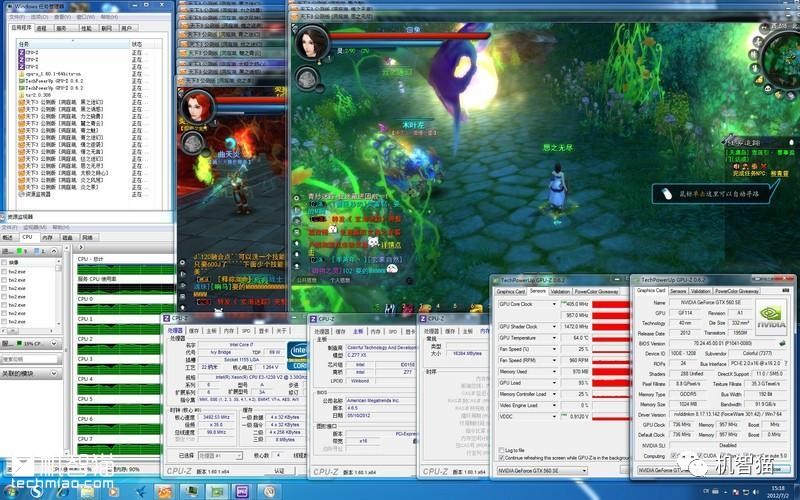Select the purple CPU-Z taskbar icon

click(242, 492)
